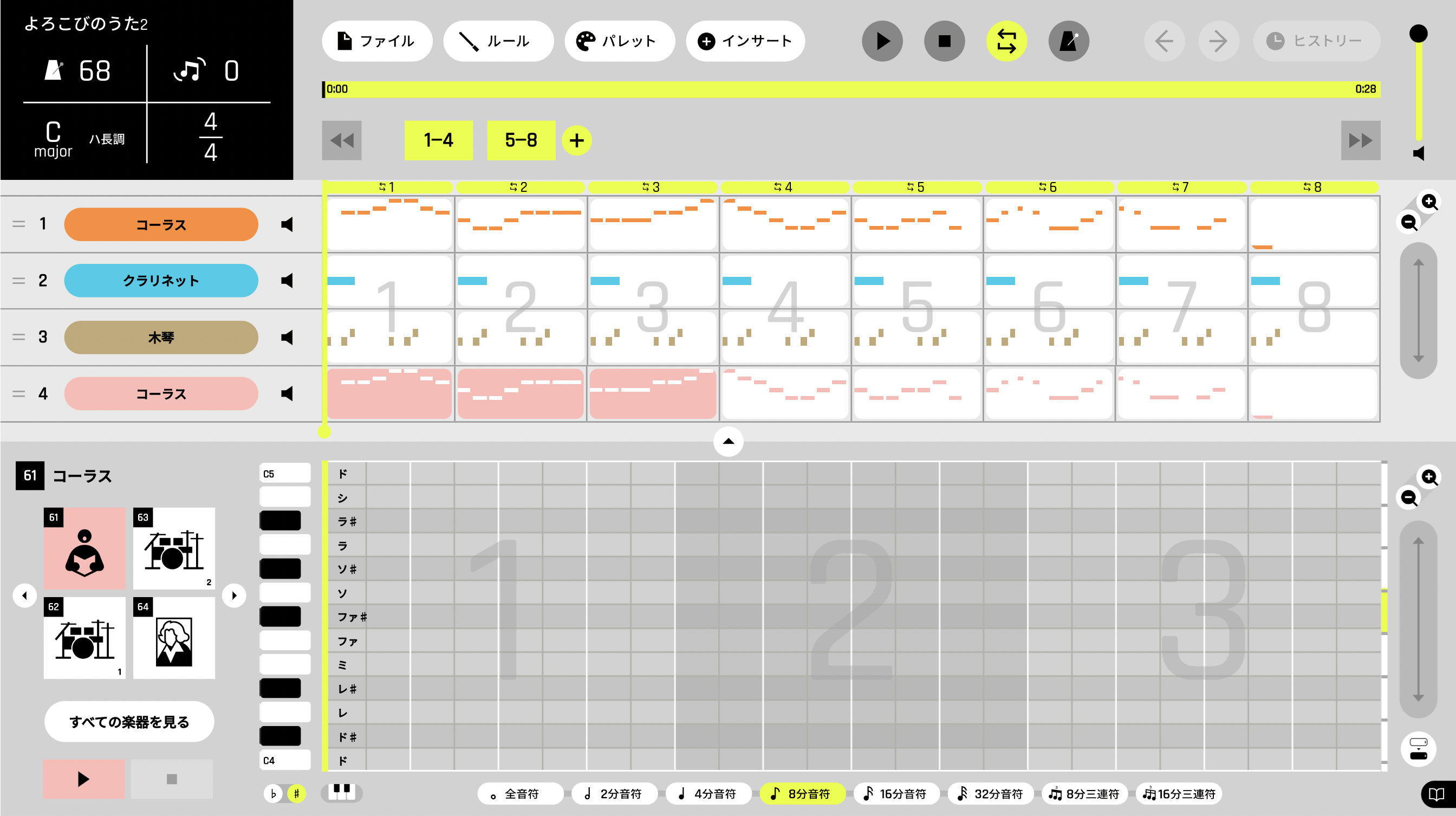Screen dimensions: 1456x816
Task: Switch accidental to sharp #
Action: [296, 793]
